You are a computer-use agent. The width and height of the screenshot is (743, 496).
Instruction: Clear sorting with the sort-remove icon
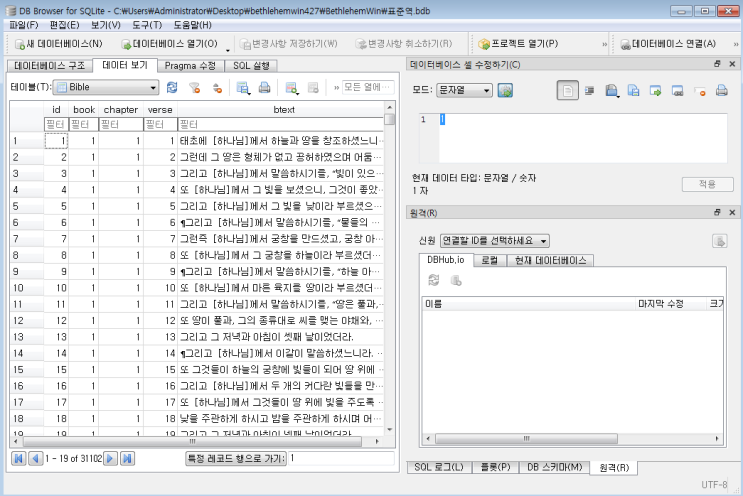pos(217,88)
